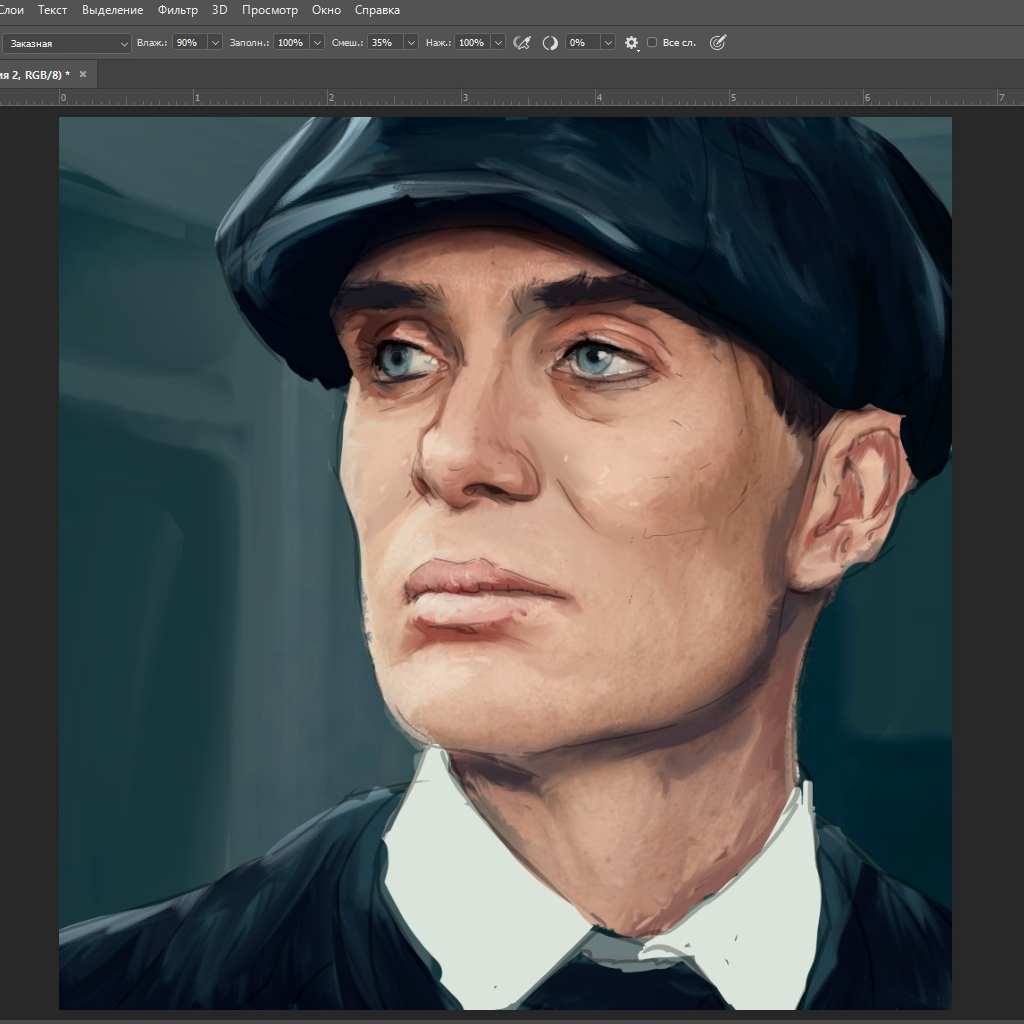Open the Выделение menu
Viewport: 1024px width, 1024px height.
[112, 10]
